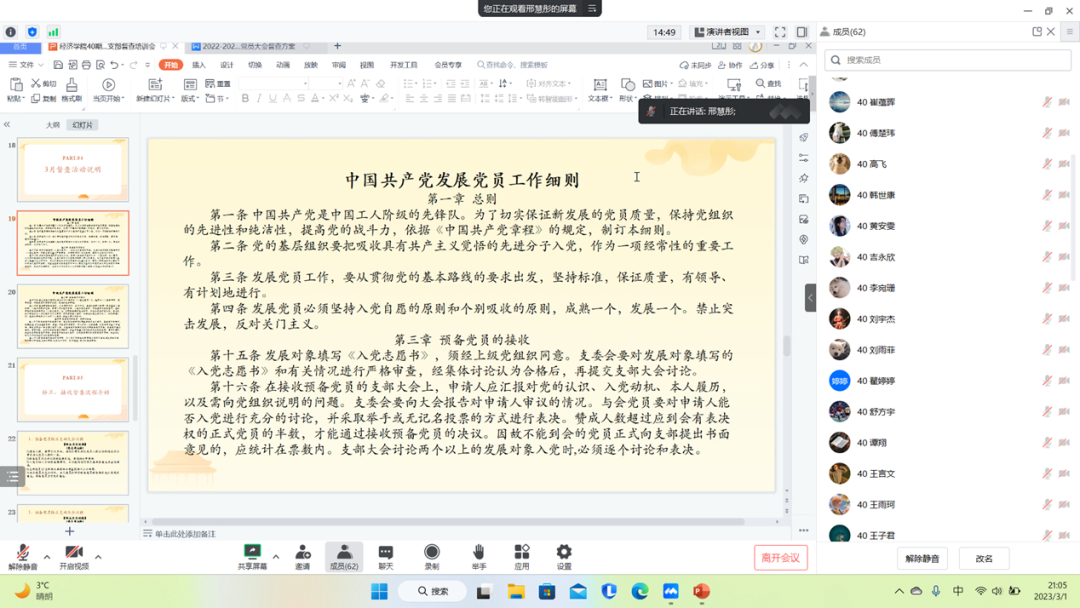Expand audio options arrow beside 解除静音
Viewport: 1080px width, 608px height.
(x=47, y=557)
